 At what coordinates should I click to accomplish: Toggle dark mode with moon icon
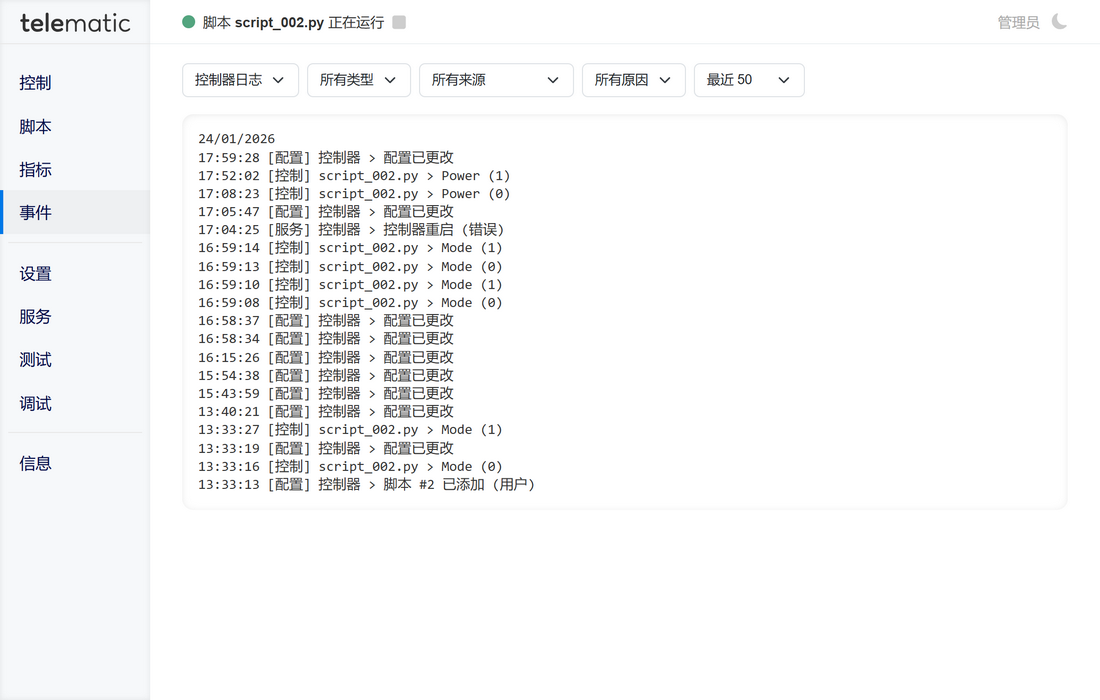click(x=1059, y=22)
